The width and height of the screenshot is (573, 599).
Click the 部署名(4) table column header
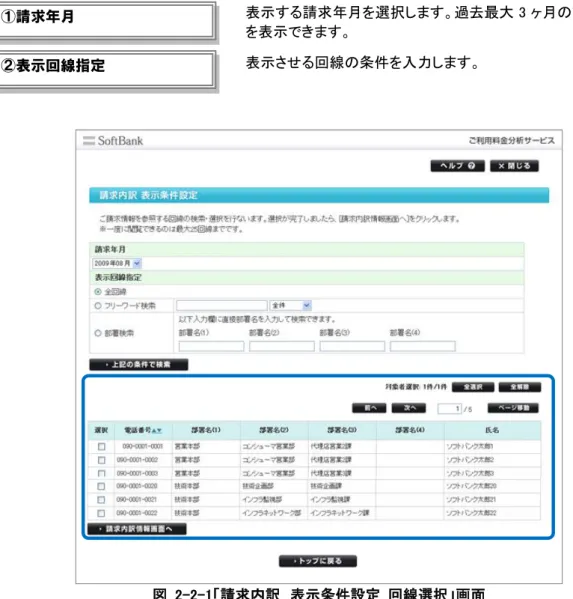coord(410,430)
